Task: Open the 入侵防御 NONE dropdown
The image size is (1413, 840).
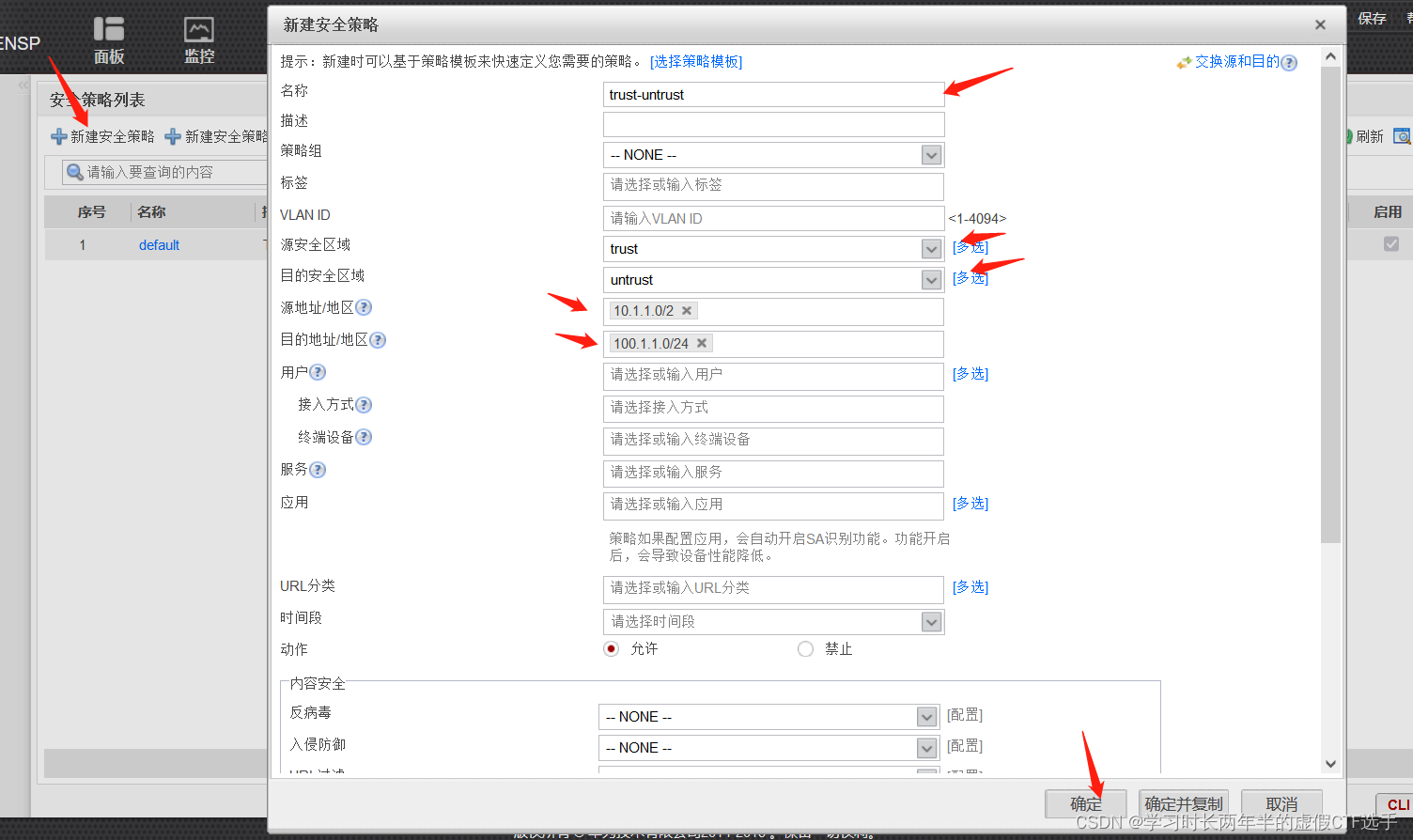Action: [769, 748]
